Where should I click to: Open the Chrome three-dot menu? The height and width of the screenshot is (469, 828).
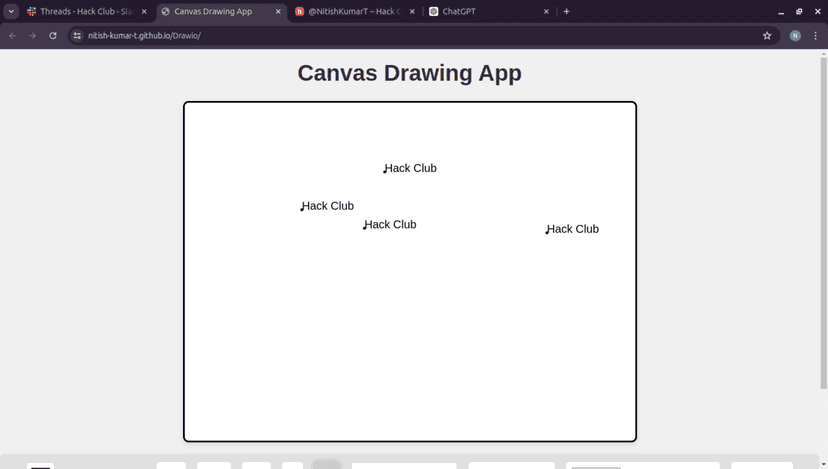pos(815,35)
